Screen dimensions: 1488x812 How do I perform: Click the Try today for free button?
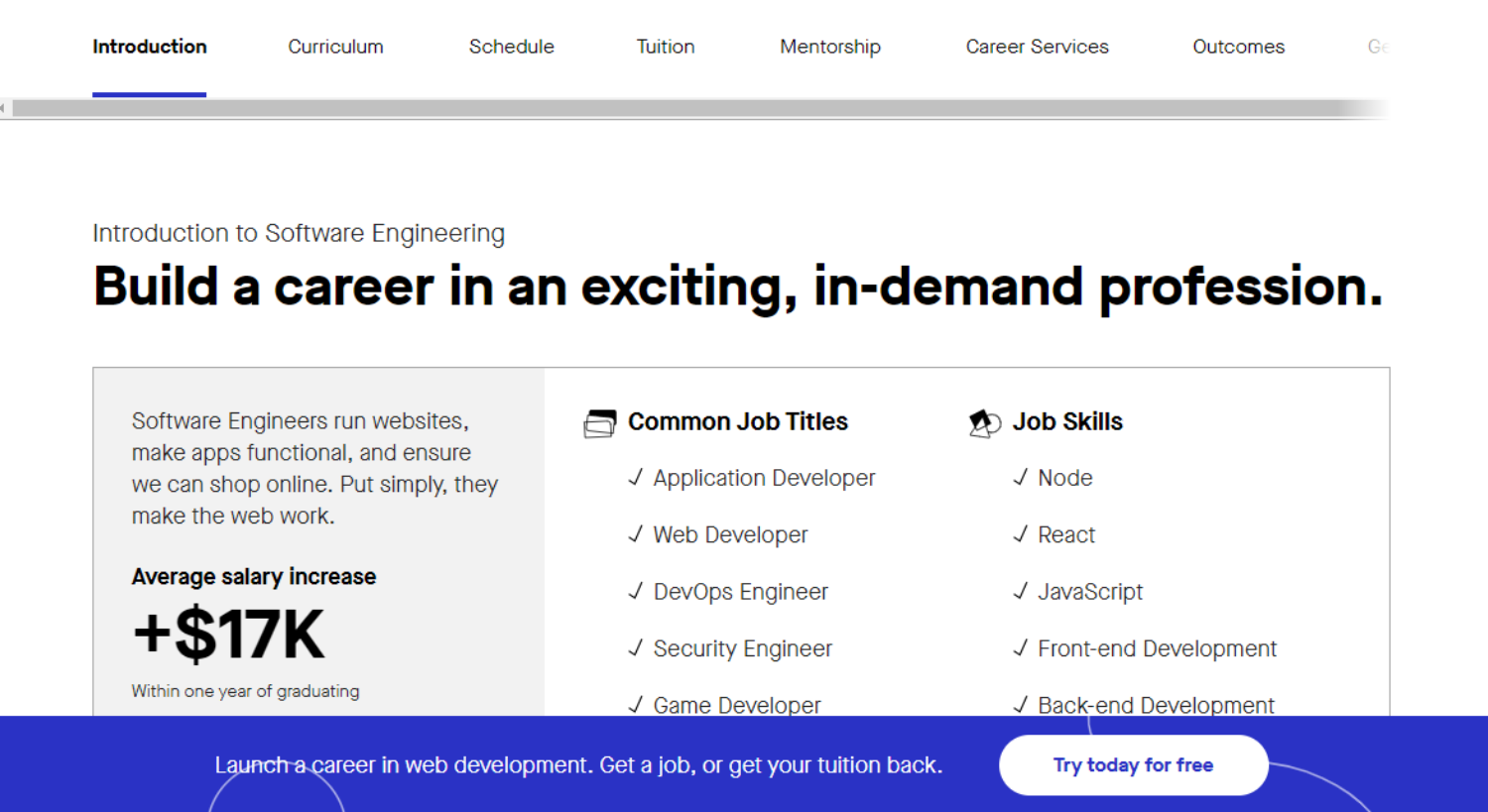click(x=1133, y=764)
